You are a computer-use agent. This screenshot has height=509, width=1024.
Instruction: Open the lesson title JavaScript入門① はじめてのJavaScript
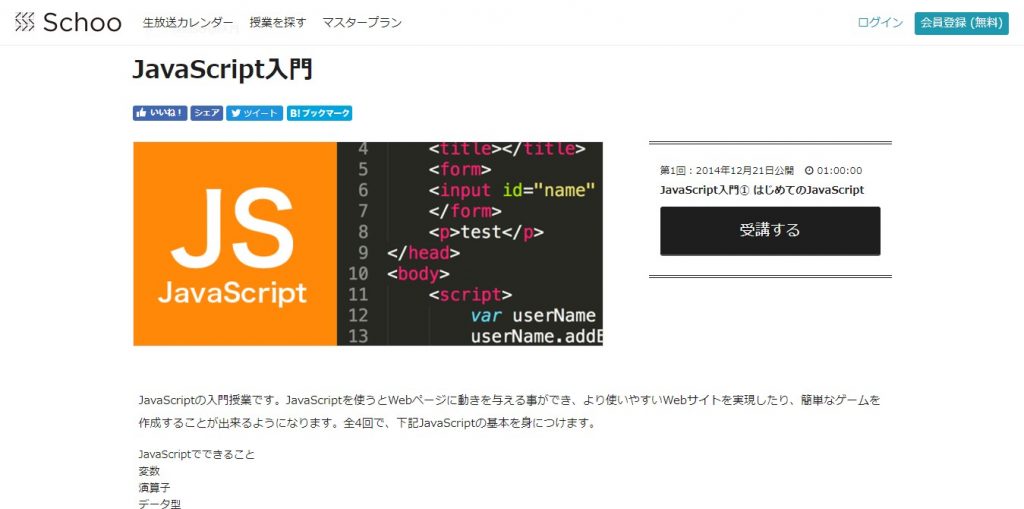tap(762, 190)
